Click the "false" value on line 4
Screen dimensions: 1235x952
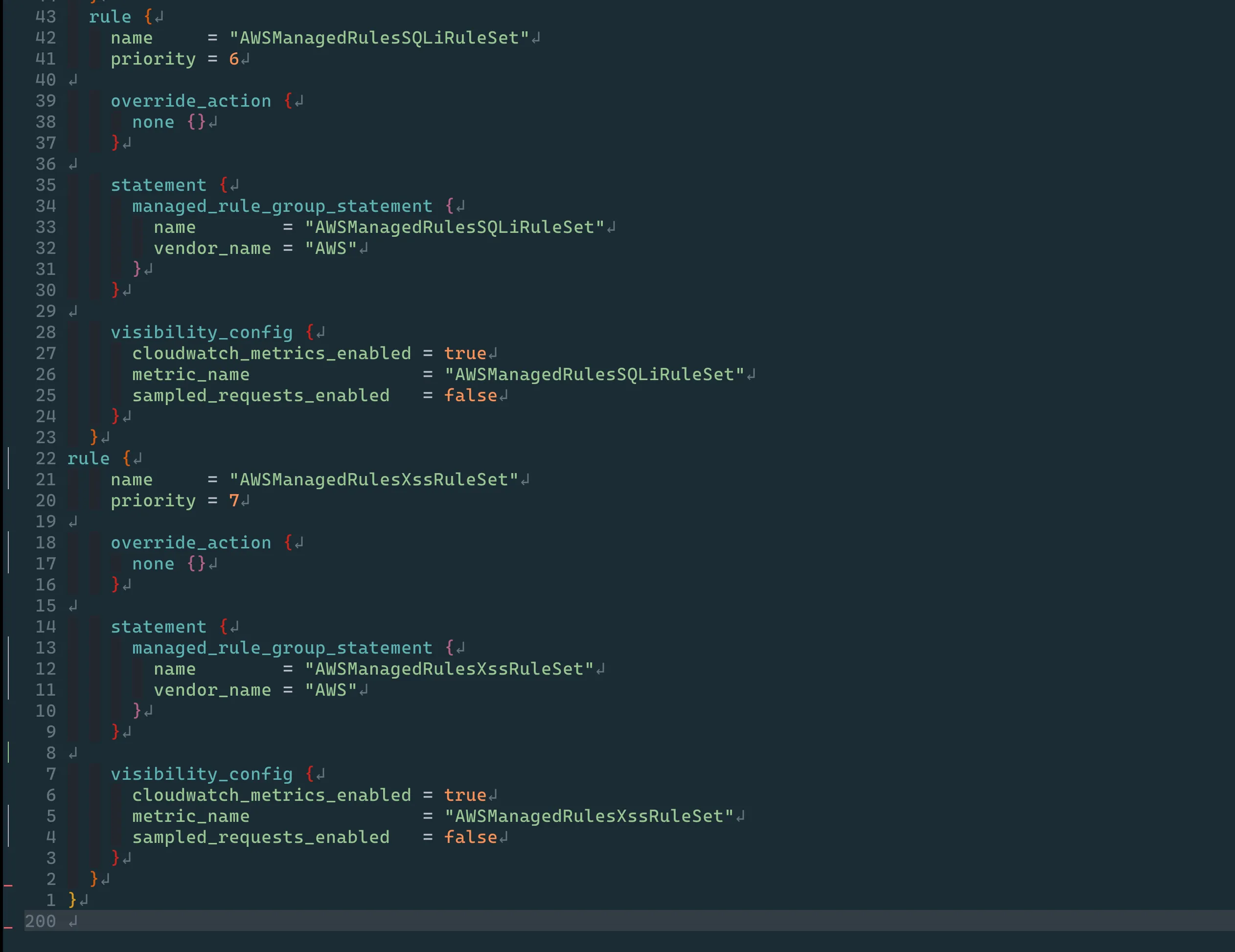(x=471, y=837)
